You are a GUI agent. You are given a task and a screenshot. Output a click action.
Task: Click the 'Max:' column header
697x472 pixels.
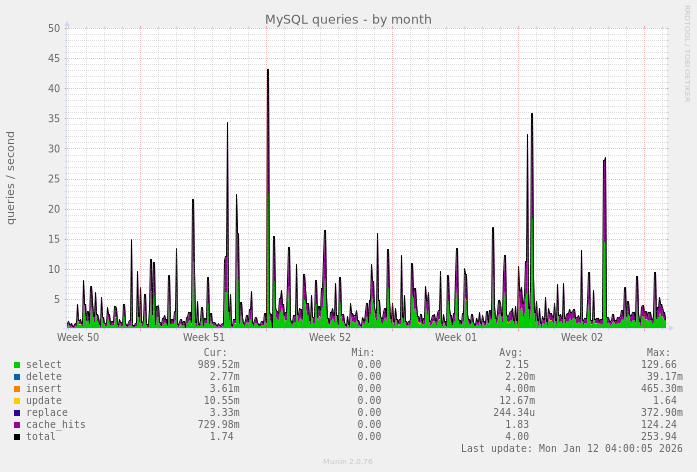(x=658, y=352)
